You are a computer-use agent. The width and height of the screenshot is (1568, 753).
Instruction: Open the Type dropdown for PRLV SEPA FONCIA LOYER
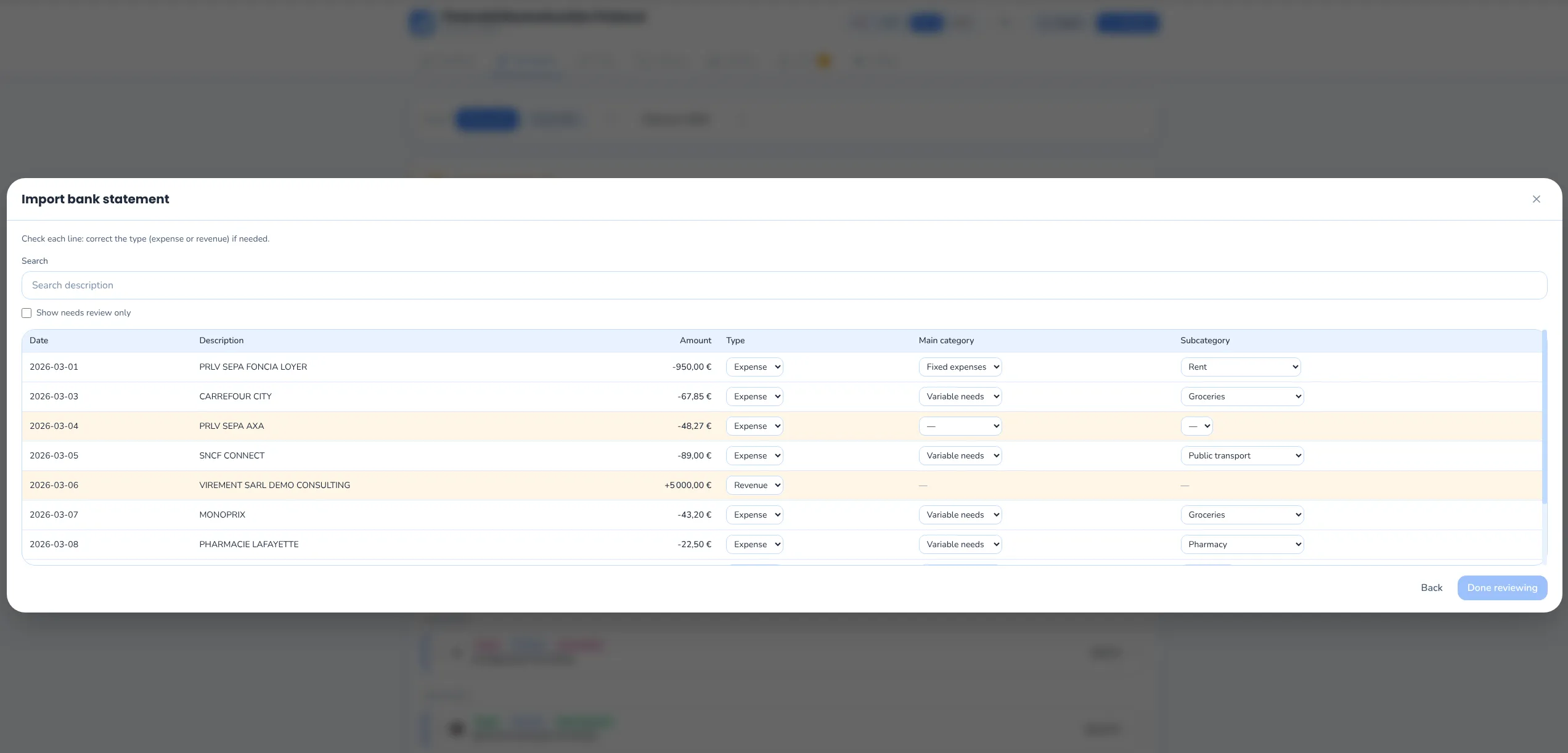(x=754, y=366)
